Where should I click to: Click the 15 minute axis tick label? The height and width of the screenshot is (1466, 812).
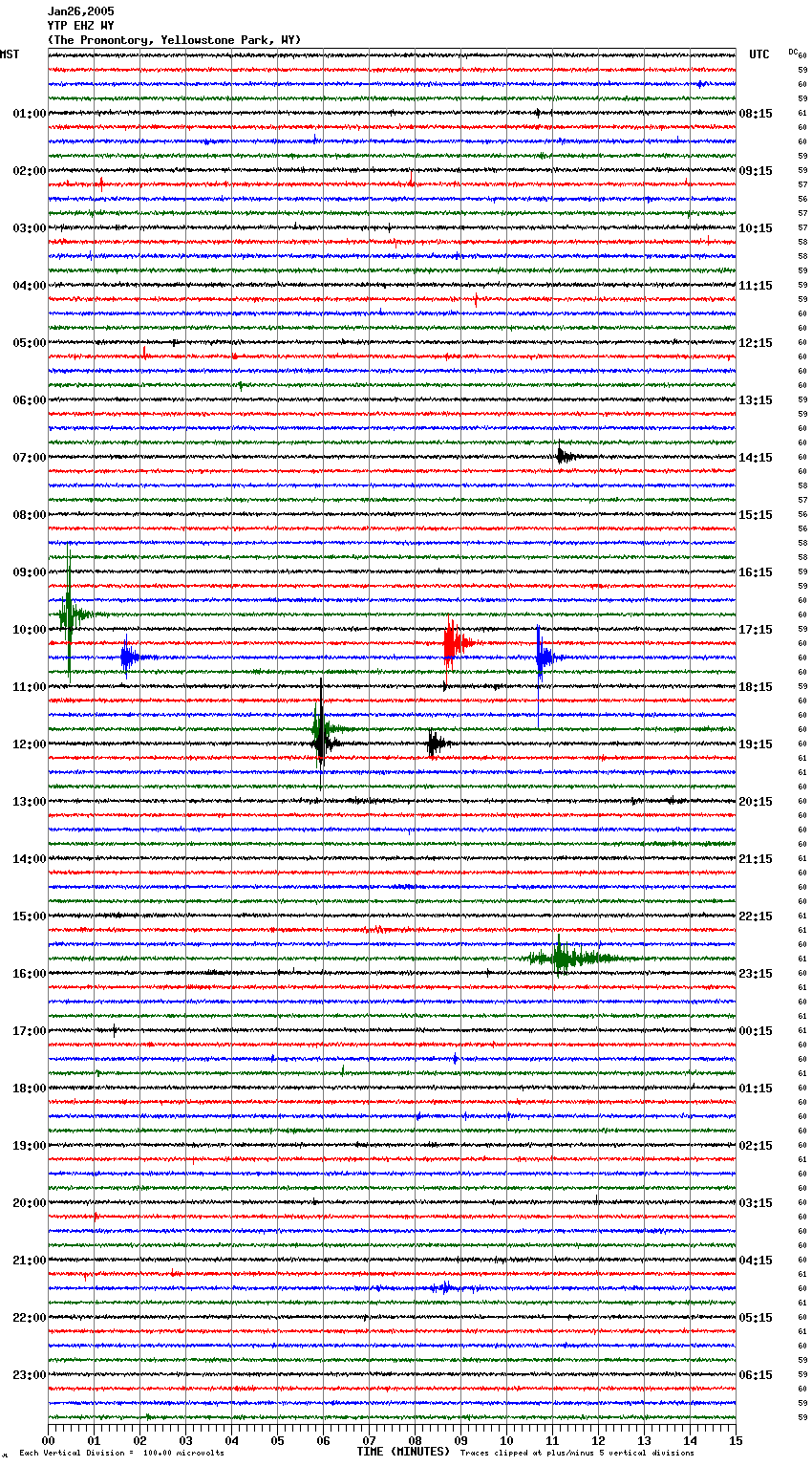pos(736,1440)
